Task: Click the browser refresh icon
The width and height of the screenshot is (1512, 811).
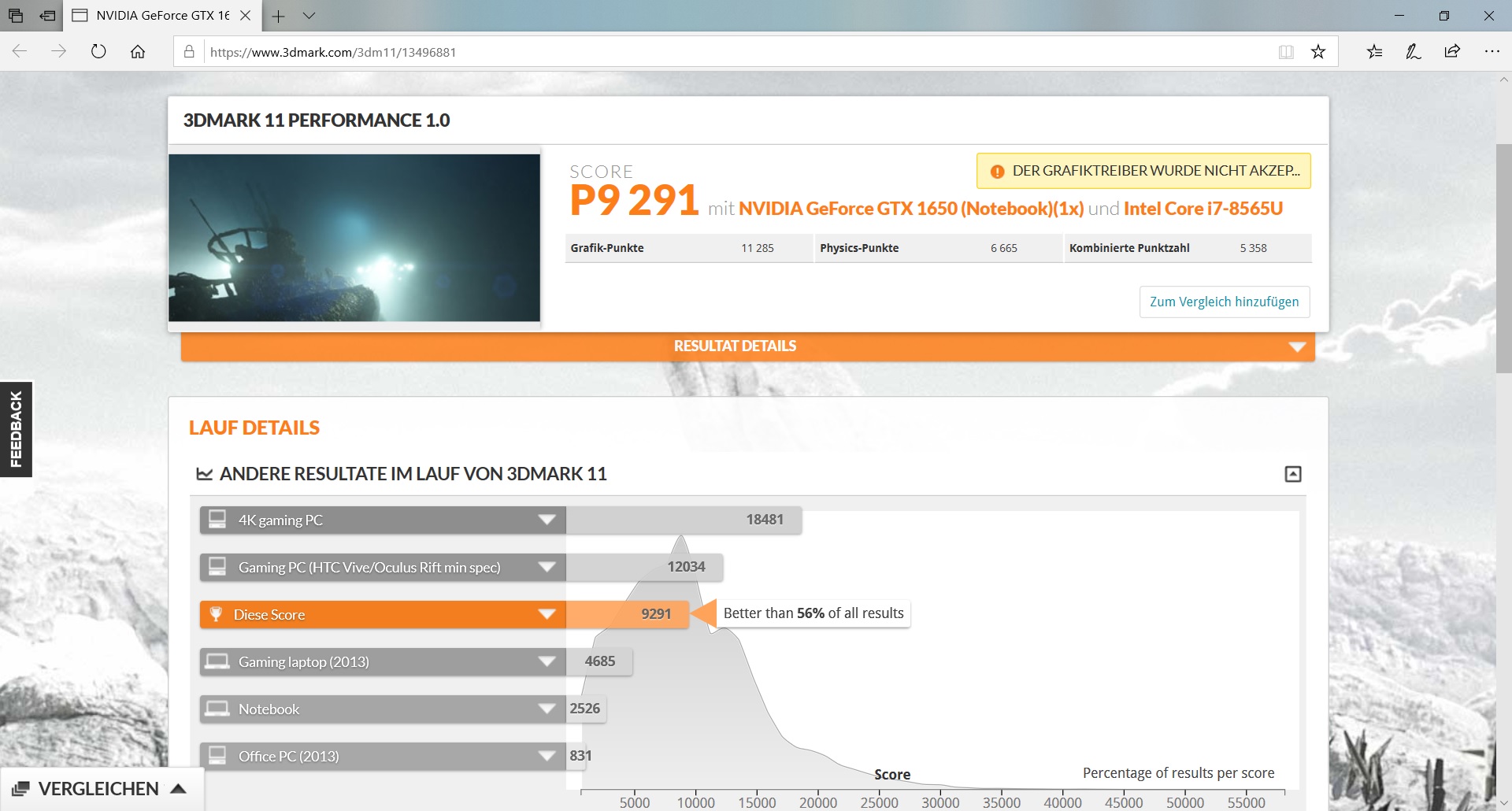Action: click(98, 52)
